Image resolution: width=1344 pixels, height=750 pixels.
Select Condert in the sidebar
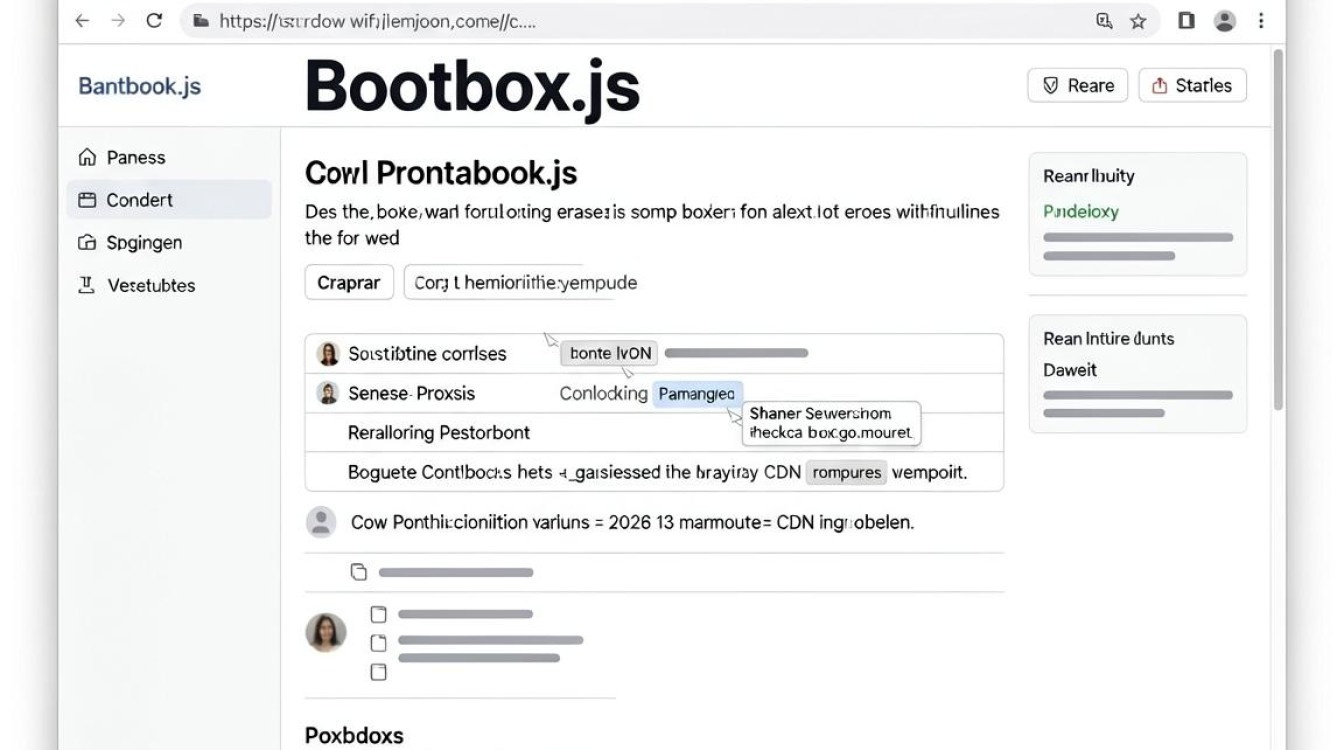(169, 200)
